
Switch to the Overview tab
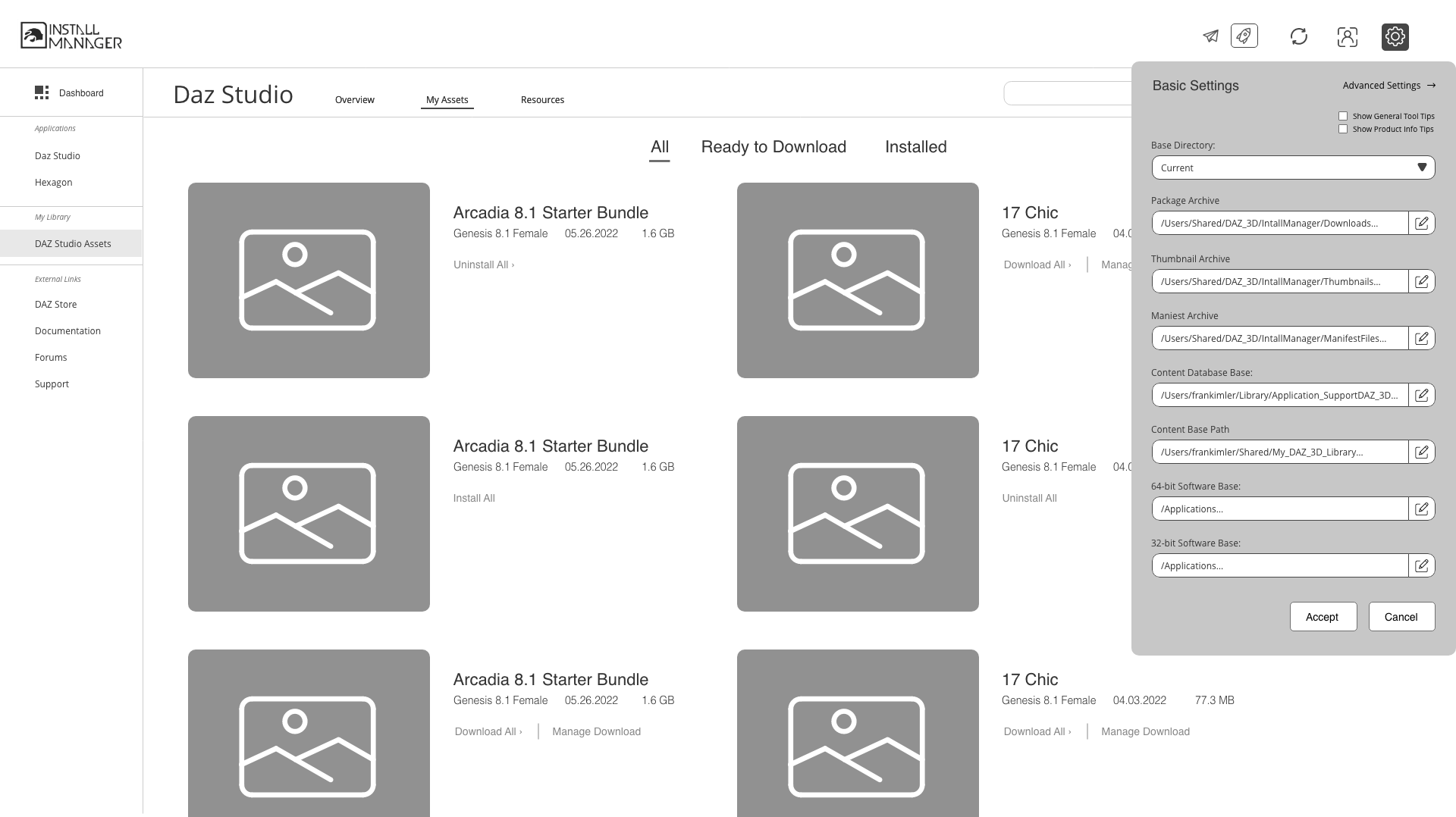pos(355,99)
